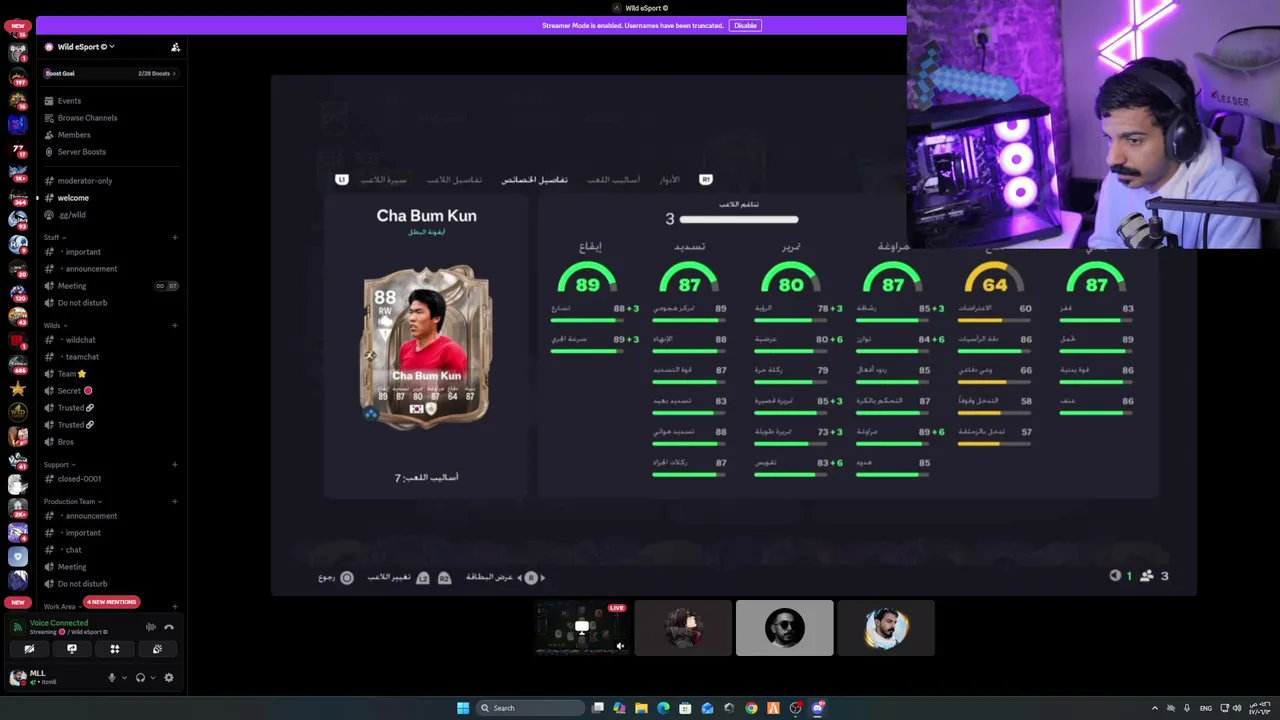Viewport: 1280px width, 720px height.
Task: Click the invite people icon next to server name
Action: [175, 47]
